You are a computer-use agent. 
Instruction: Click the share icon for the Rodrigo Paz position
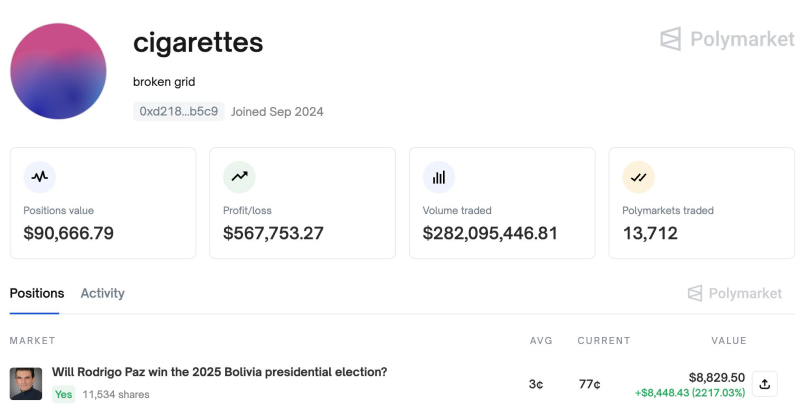click(764, 384)
